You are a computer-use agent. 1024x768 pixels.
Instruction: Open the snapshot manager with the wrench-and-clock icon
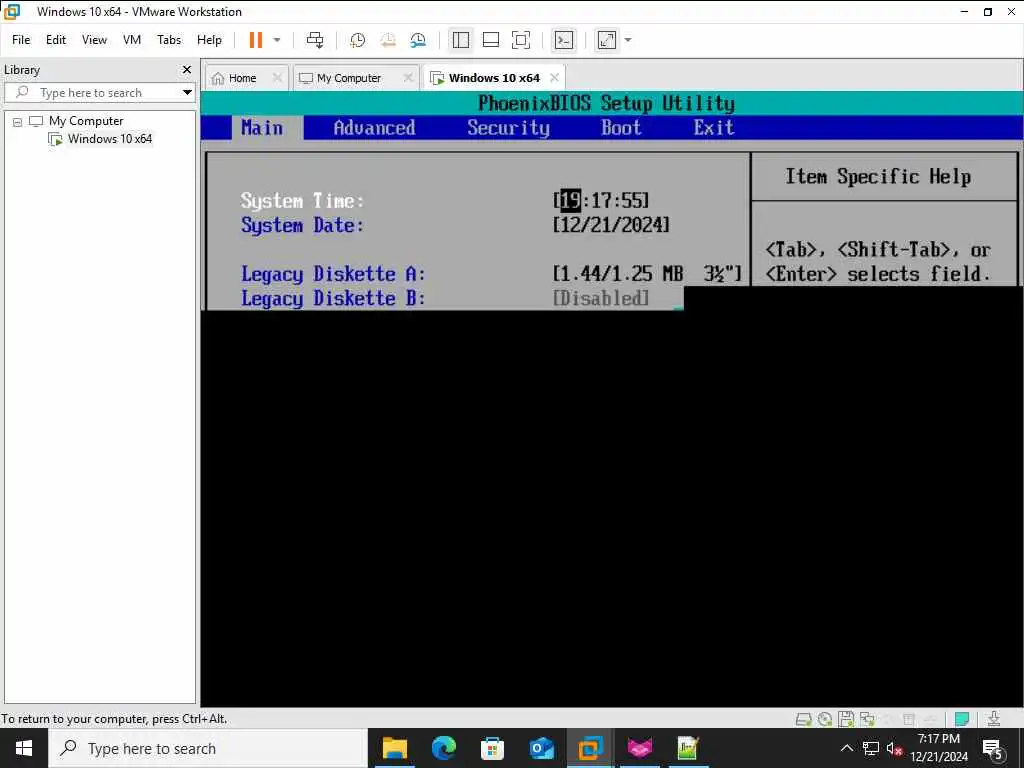pyautogui.click(x=418, y=40)
